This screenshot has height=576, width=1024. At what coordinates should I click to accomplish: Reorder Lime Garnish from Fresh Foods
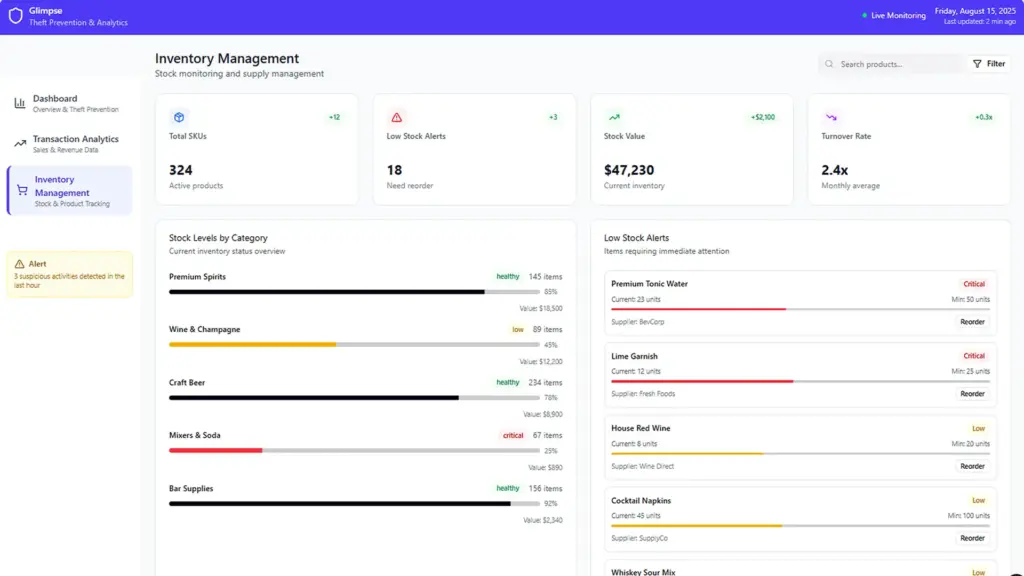[972, 394]
